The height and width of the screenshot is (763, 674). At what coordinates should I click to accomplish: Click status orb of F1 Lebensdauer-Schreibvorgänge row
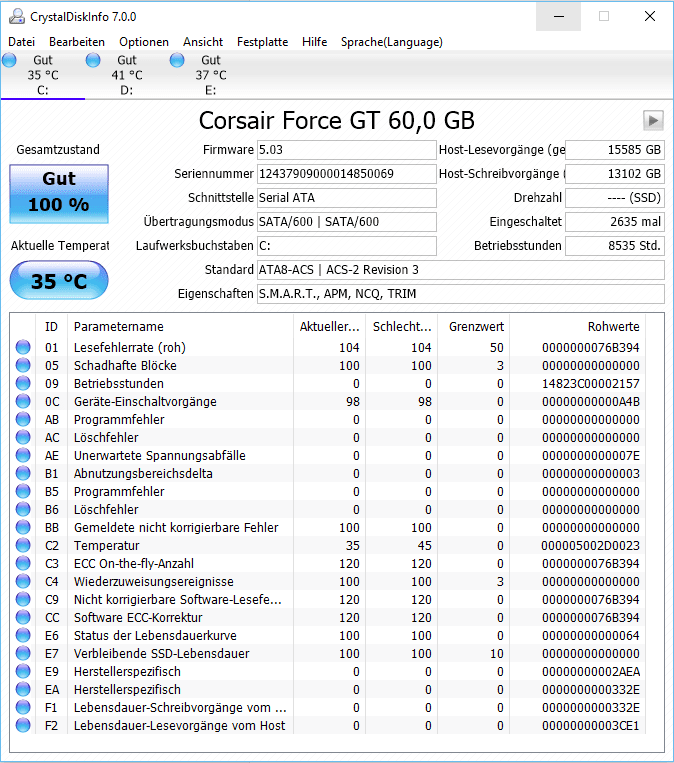[23, 708]
